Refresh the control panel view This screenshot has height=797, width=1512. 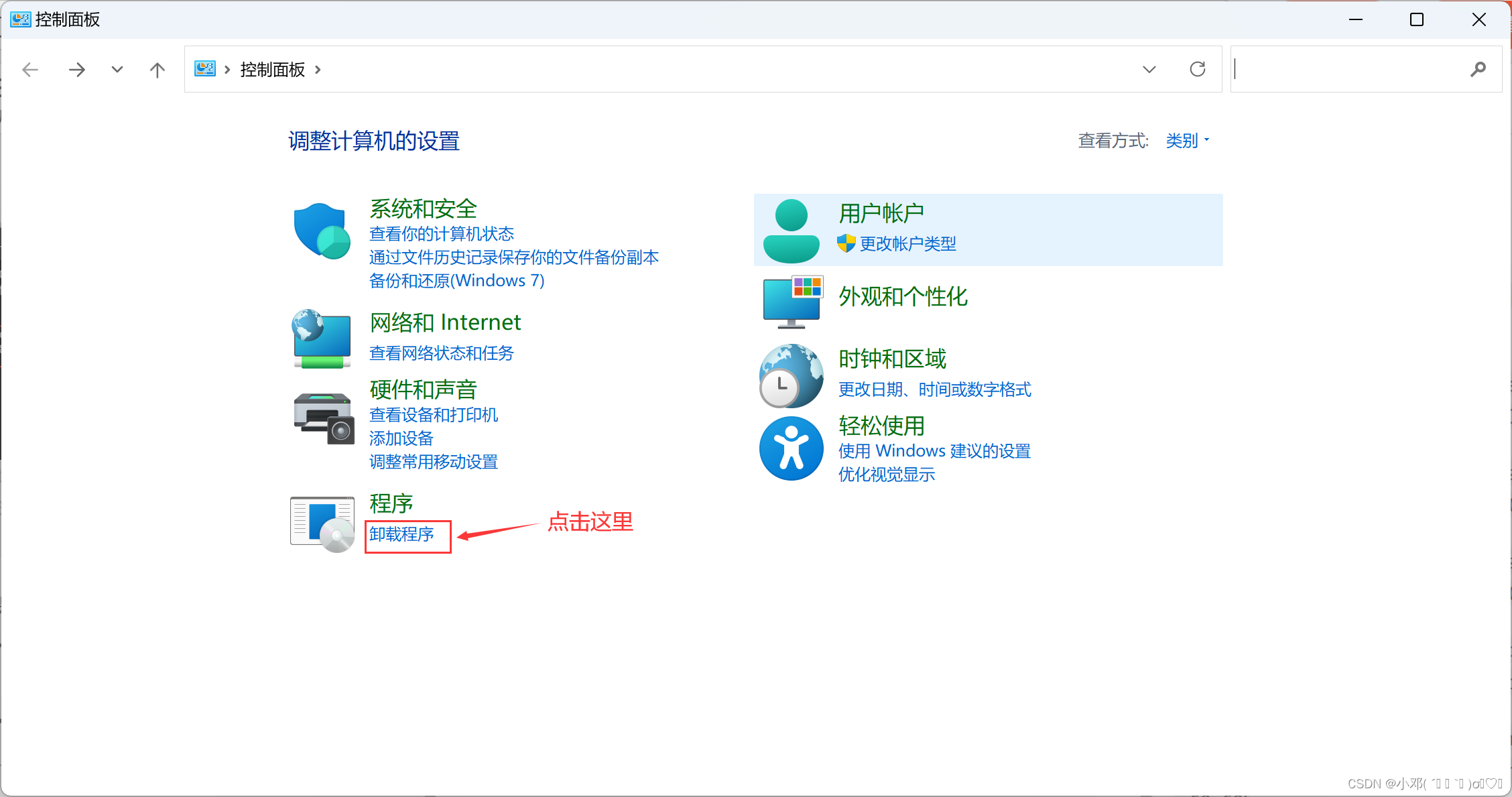tap(1198, 69)
